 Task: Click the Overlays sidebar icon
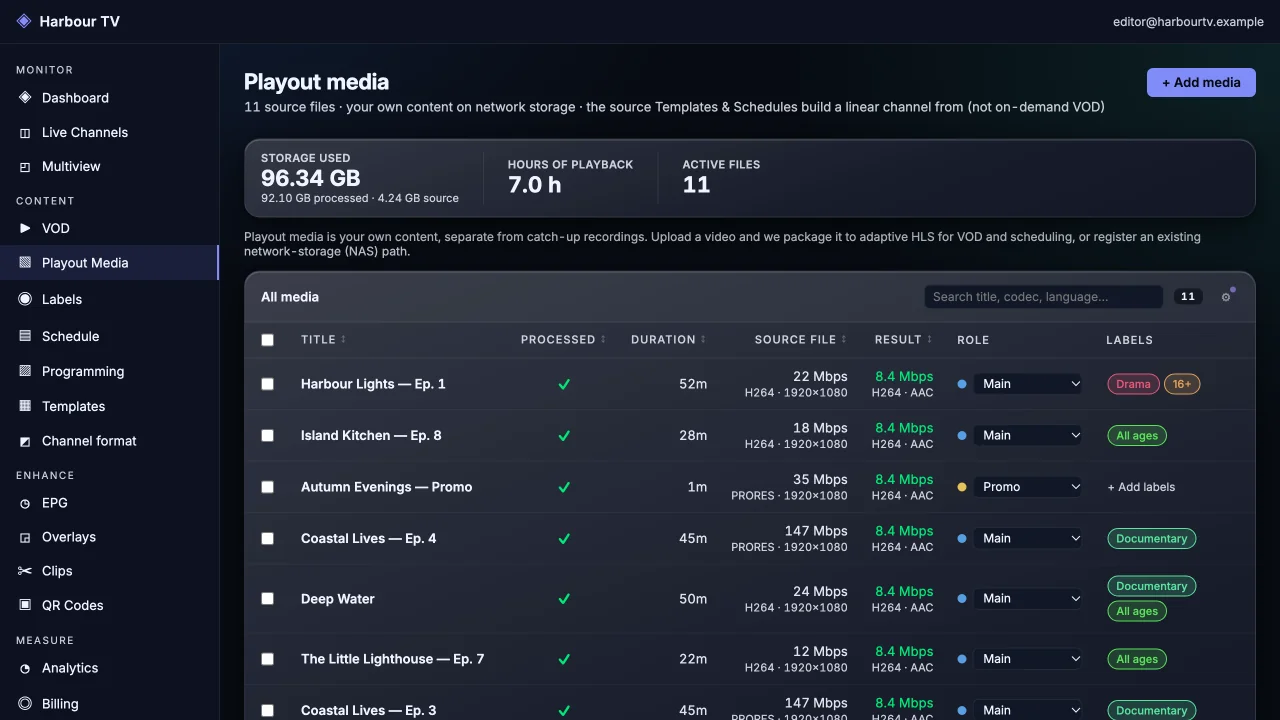[25, 538]
